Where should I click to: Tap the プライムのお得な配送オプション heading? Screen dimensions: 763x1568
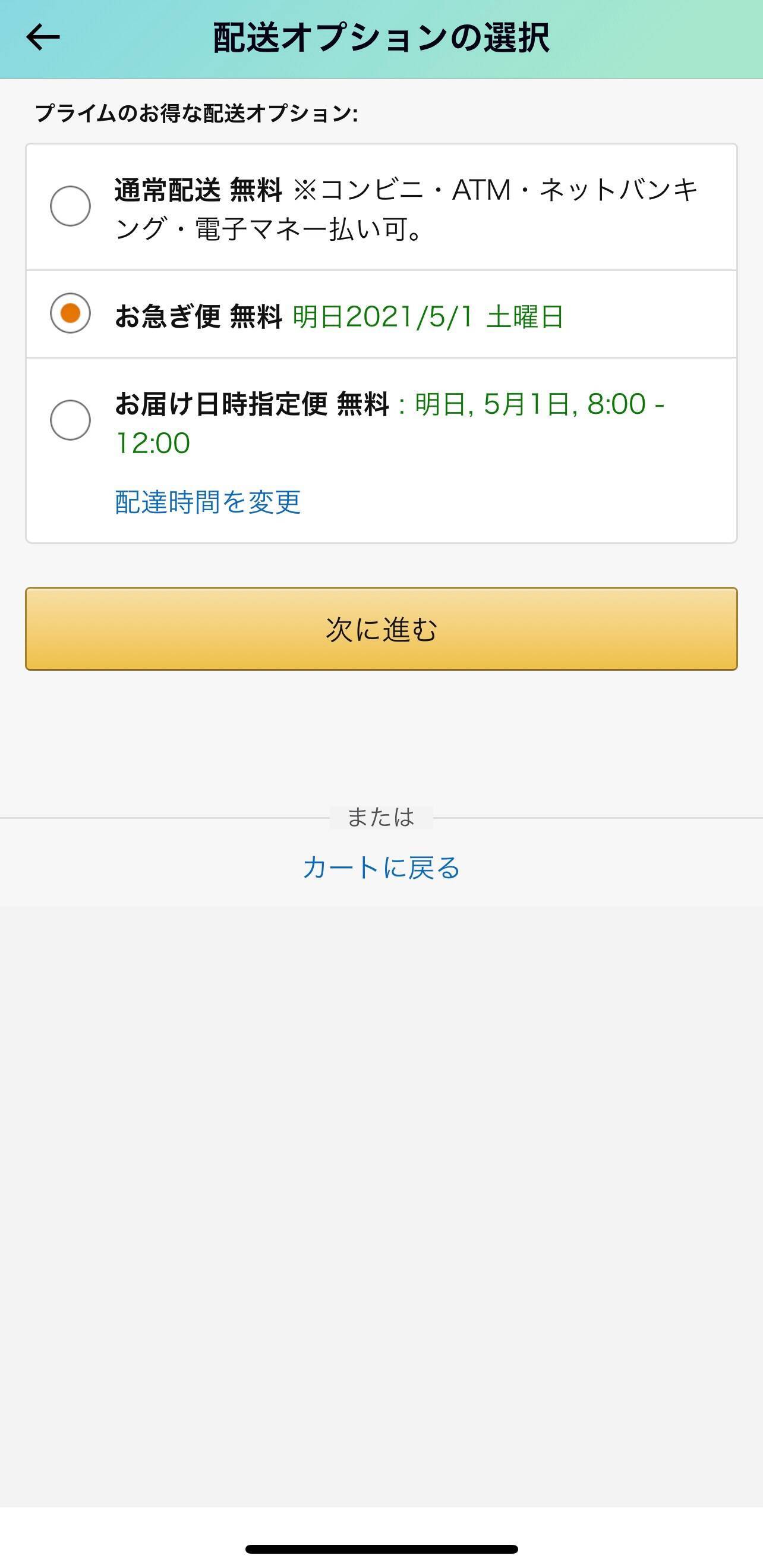pyautogui.click(x=196, y=113)
